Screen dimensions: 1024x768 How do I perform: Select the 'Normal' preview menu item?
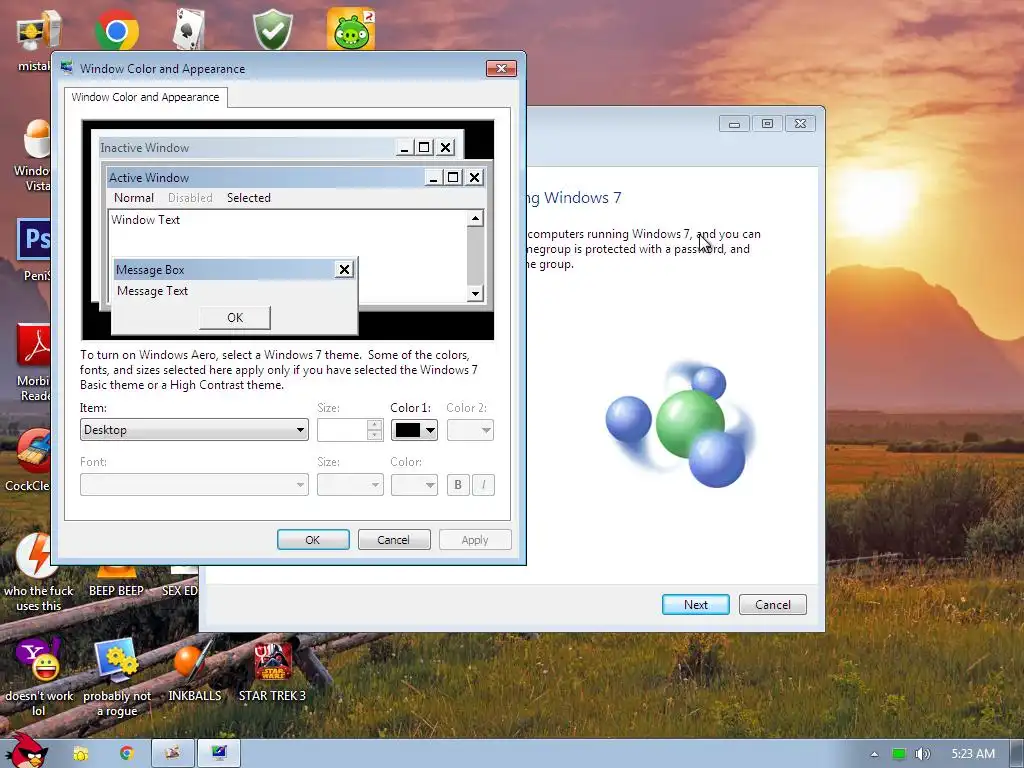tap(134, 198)
